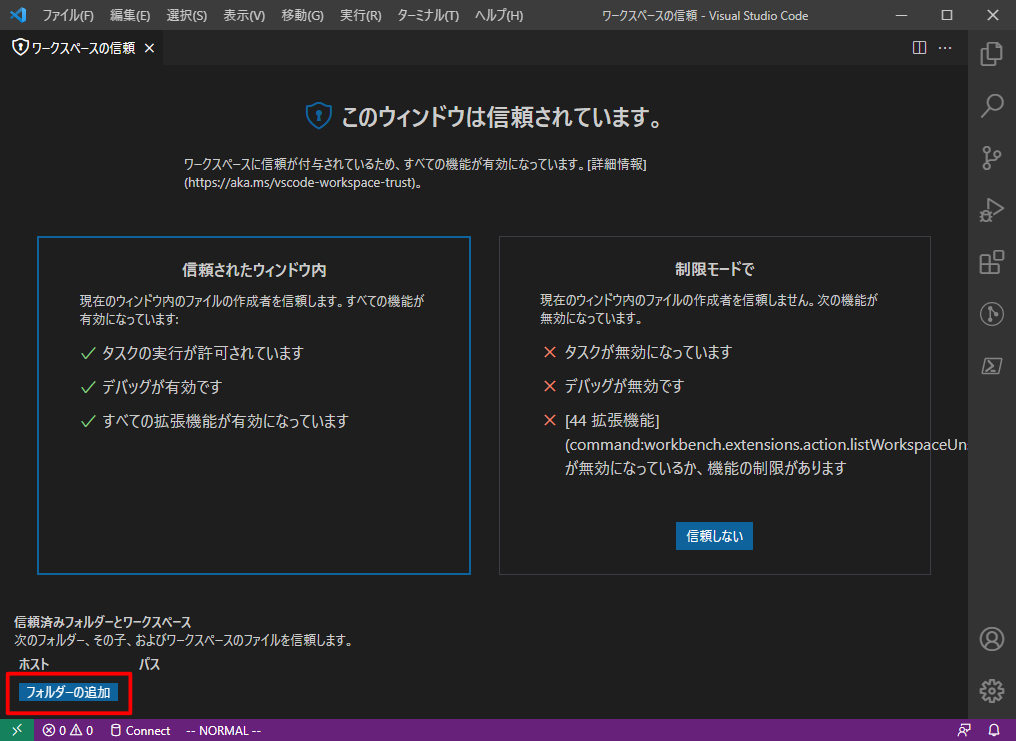Click the すべての拡張機能が有効になっています item

coord(225,421)
